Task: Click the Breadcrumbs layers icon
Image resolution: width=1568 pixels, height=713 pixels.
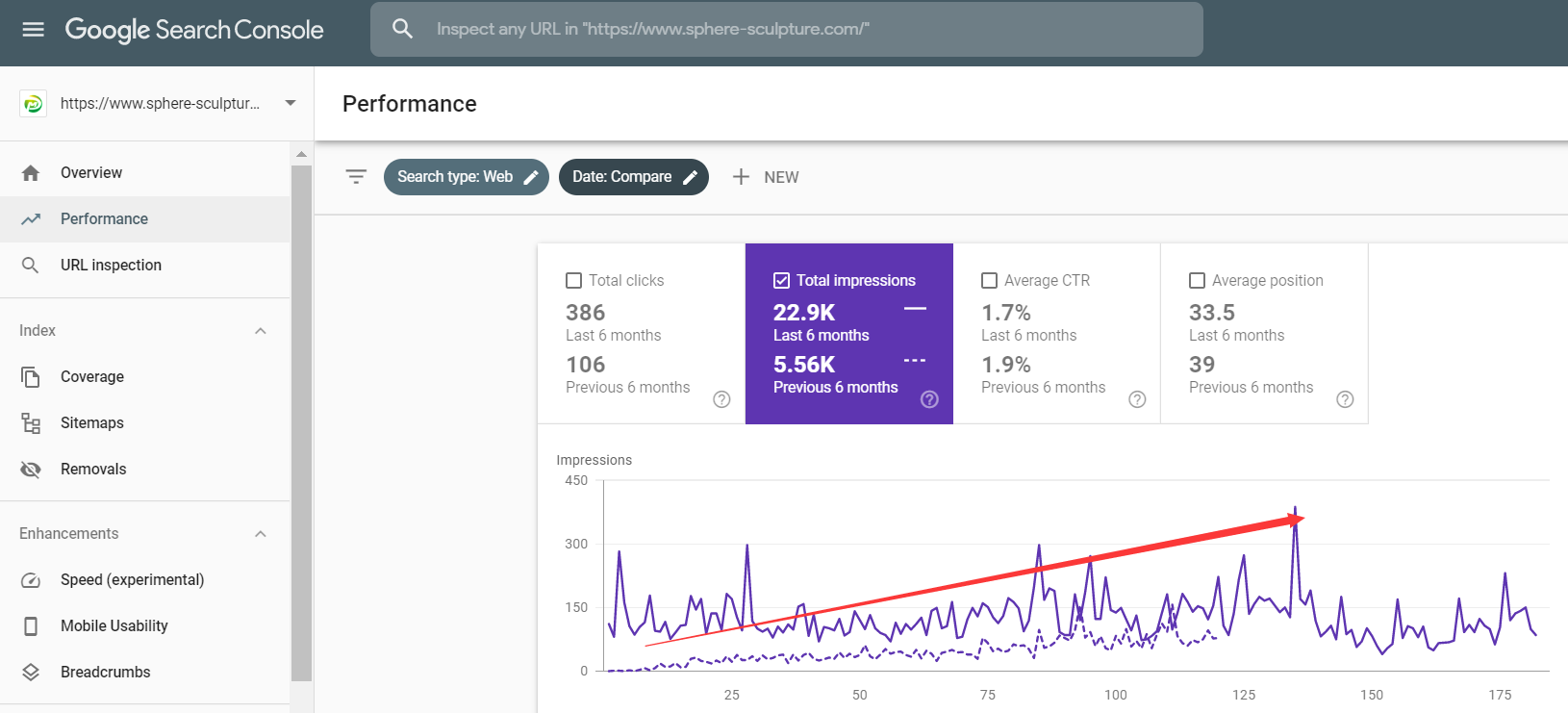Action: [31, 673]
